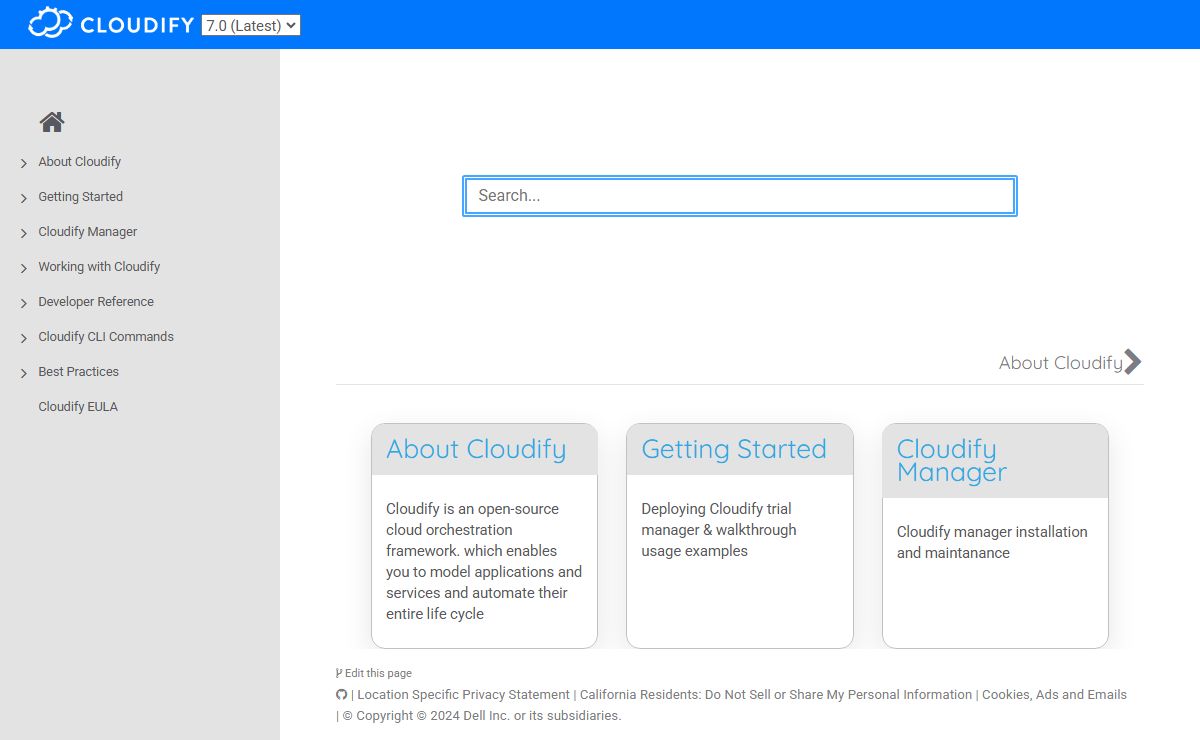Open Cloudify CLI Commands in sidebar

(106, 337)
